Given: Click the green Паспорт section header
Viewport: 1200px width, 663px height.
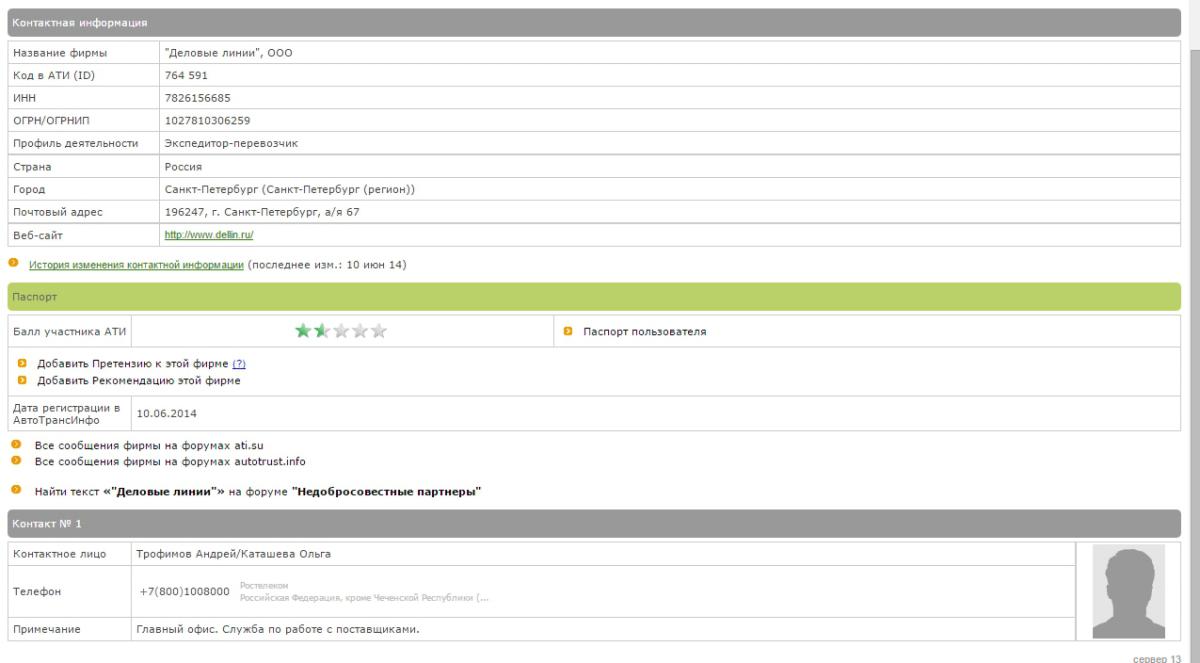Looking at the screenshot, I should click(x=594, y=297).
